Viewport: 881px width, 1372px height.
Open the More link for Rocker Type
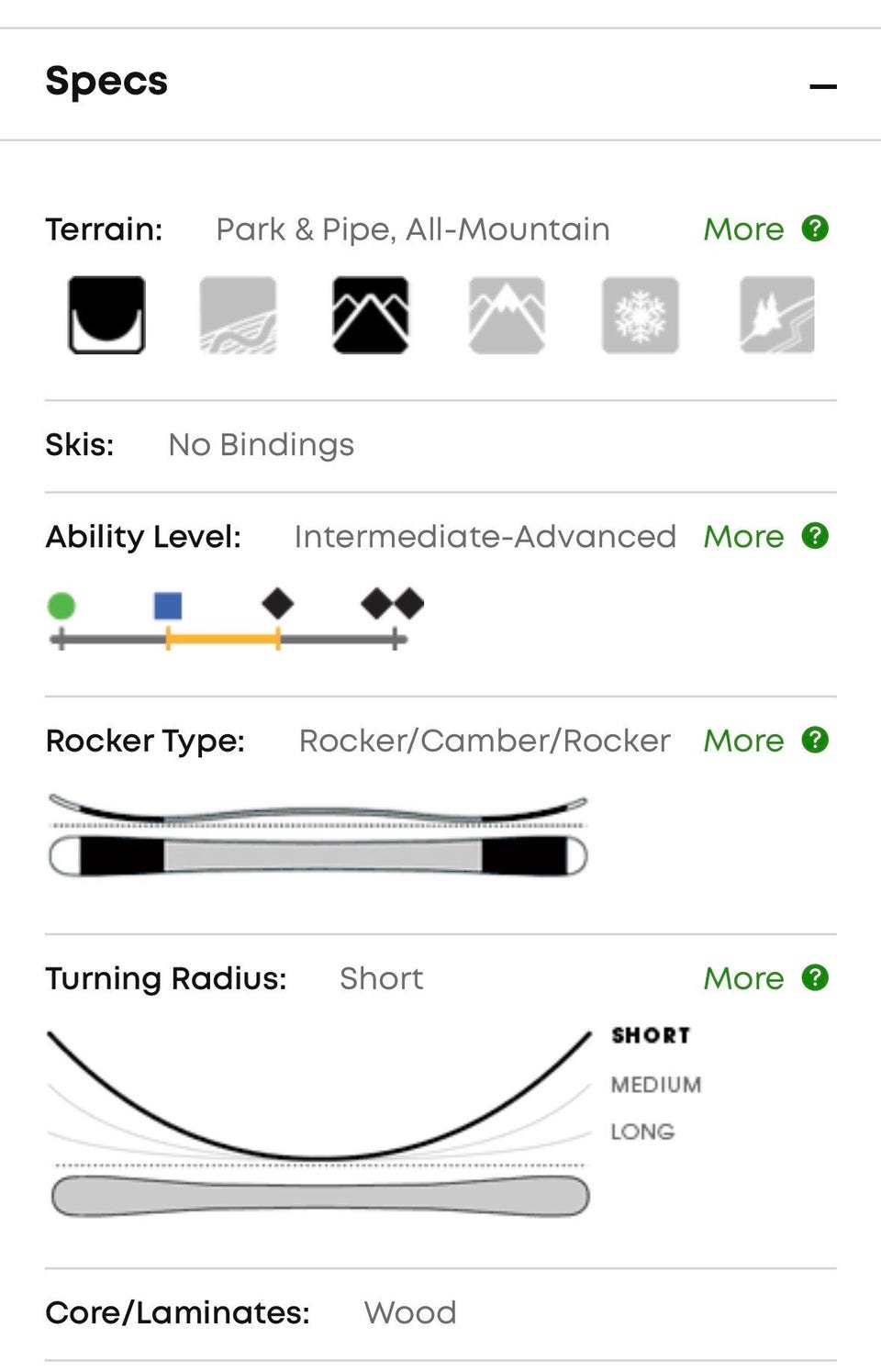743,742
